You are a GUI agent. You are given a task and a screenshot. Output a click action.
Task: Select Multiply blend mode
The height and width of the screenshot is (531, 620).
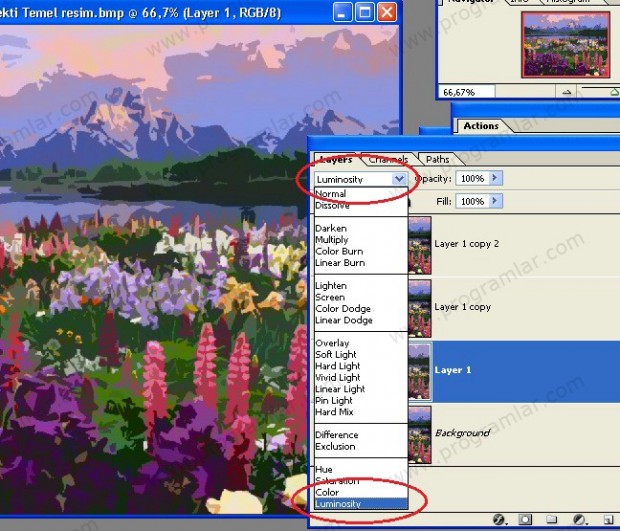pyautogui.click(x=332, y=240)
